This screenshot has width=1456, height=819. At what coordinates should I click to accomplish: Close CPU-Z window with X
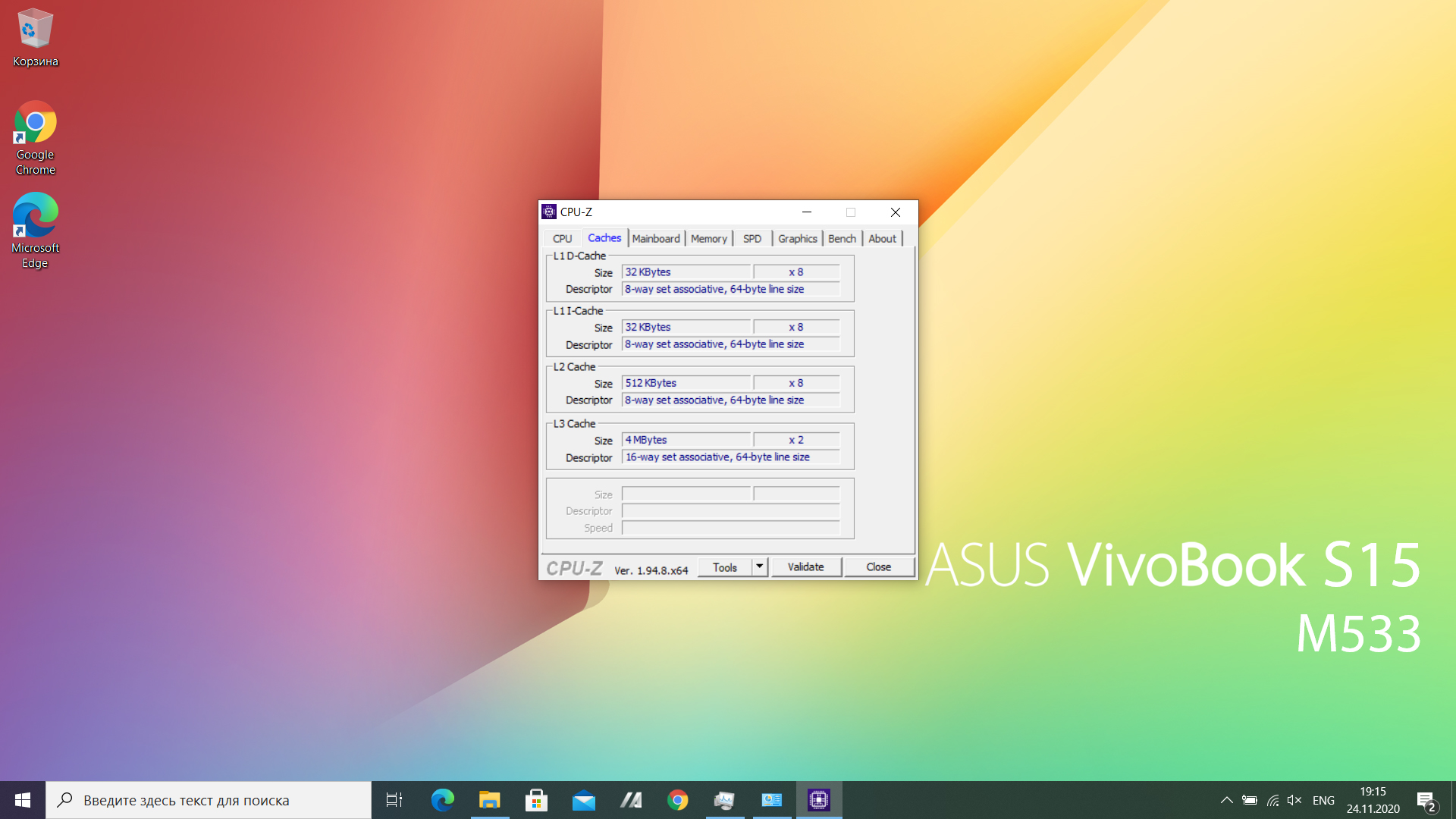point(896,212)
